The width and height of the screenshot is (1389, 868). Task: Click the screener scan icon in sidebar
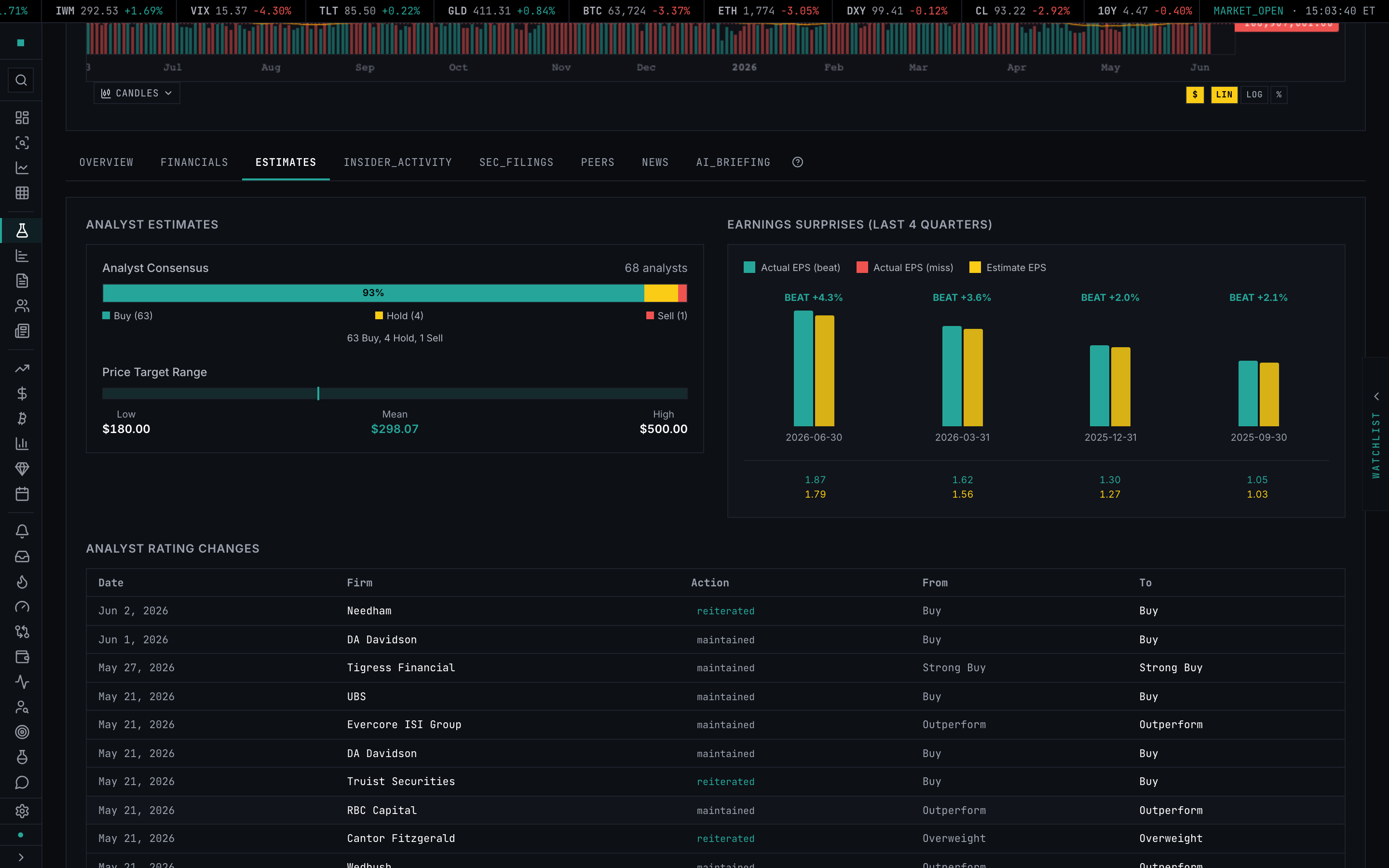22,143
